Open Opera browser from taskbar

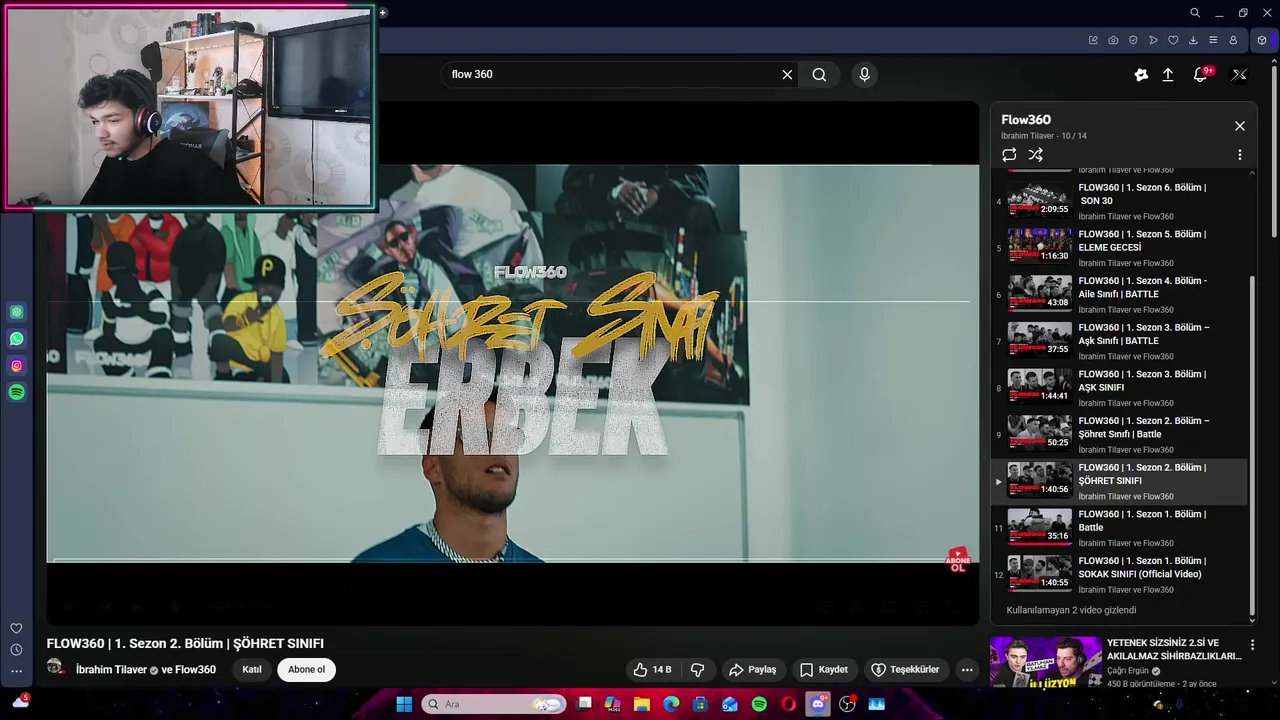[789, 704]
